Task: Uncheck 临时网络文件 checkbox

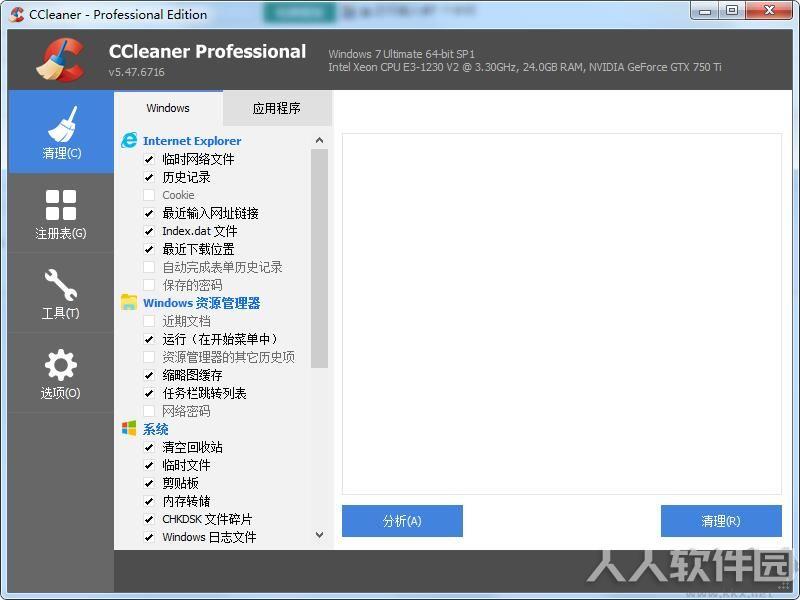Action: 149,159
